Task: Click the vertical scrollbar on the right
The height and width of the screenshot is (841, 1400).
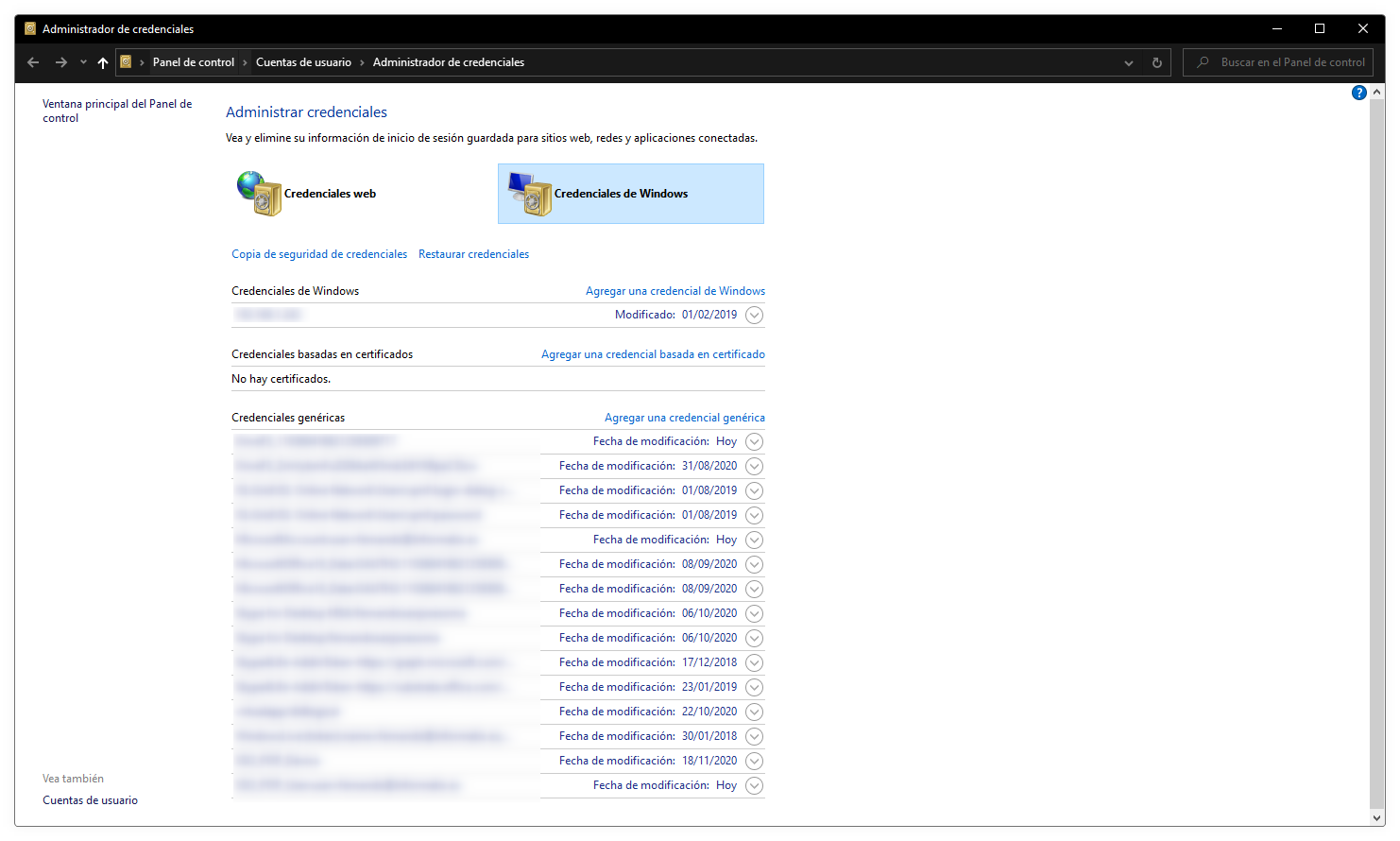Action: pos(1377,425)
